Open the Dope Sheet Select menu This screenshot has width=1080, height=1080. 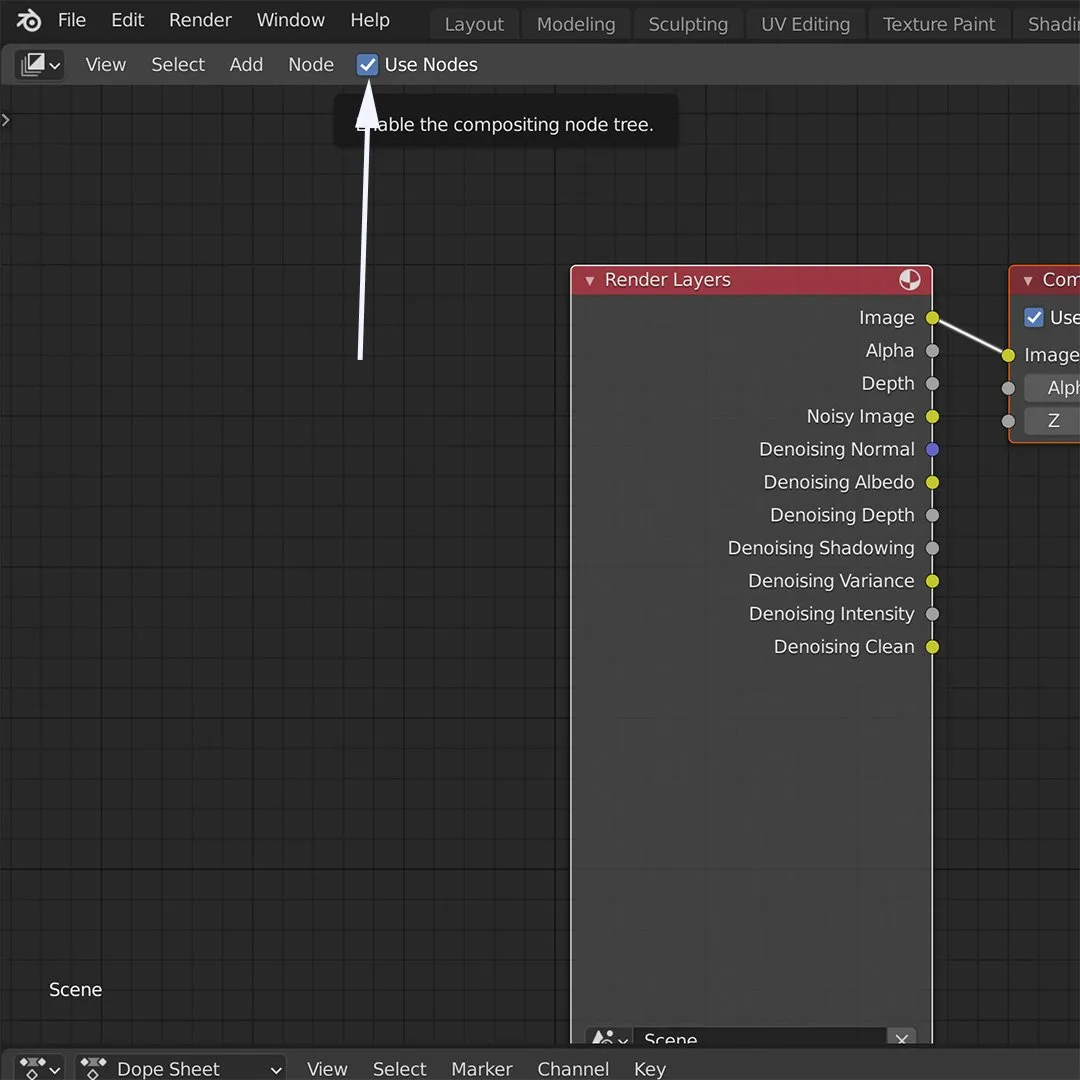pos(399,1069)
